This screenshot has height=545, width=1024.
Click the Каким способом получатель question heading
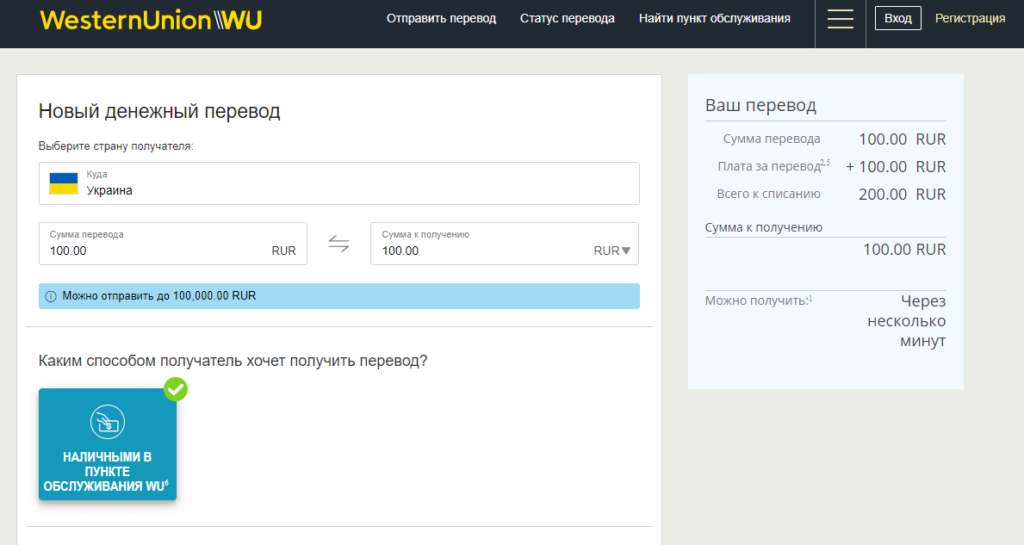click(233, 361)
